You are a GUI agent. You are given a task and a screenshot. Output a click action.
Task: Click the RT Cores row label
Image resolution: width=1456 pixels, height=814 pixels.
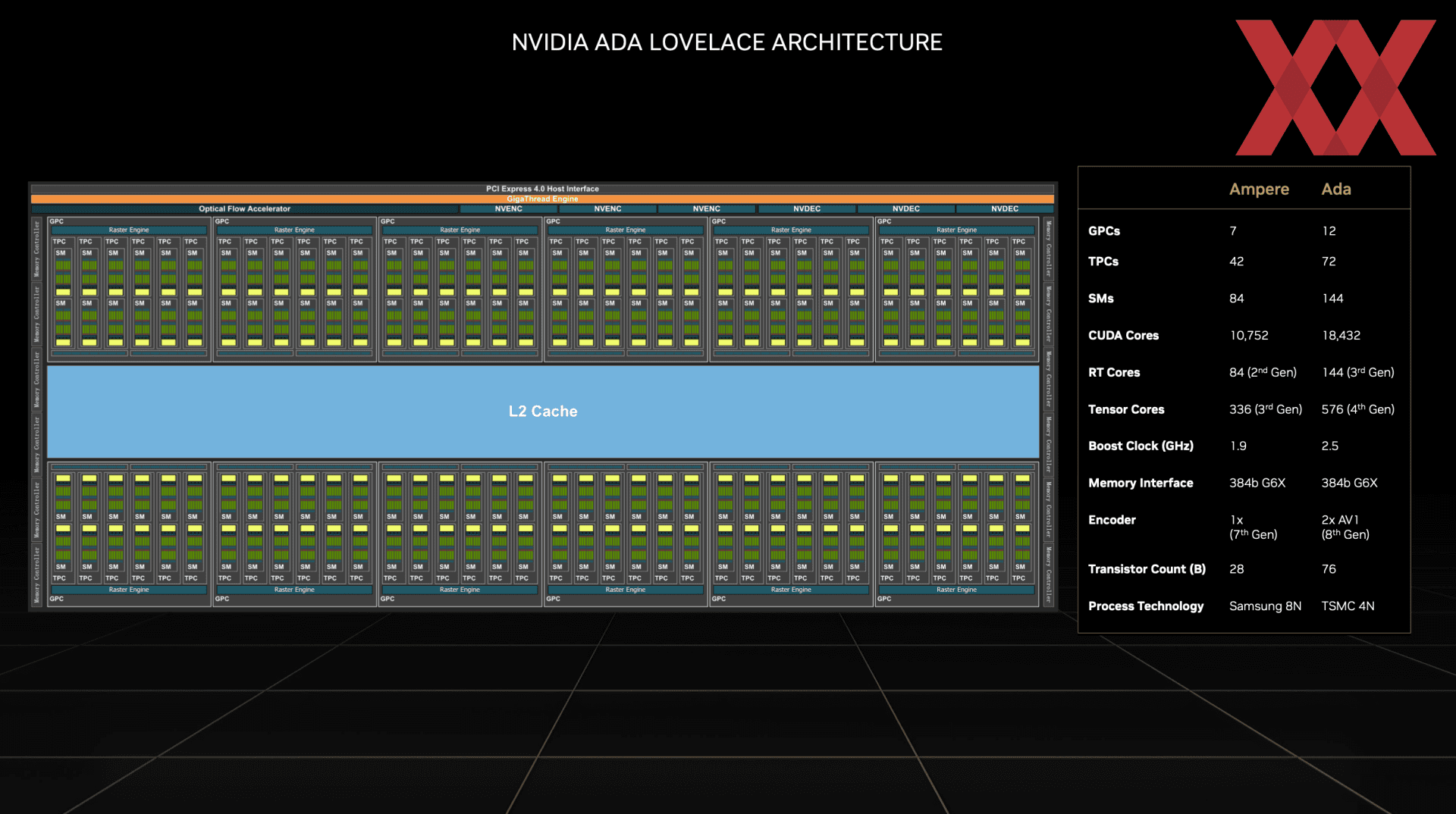(x=1114, y=372)
